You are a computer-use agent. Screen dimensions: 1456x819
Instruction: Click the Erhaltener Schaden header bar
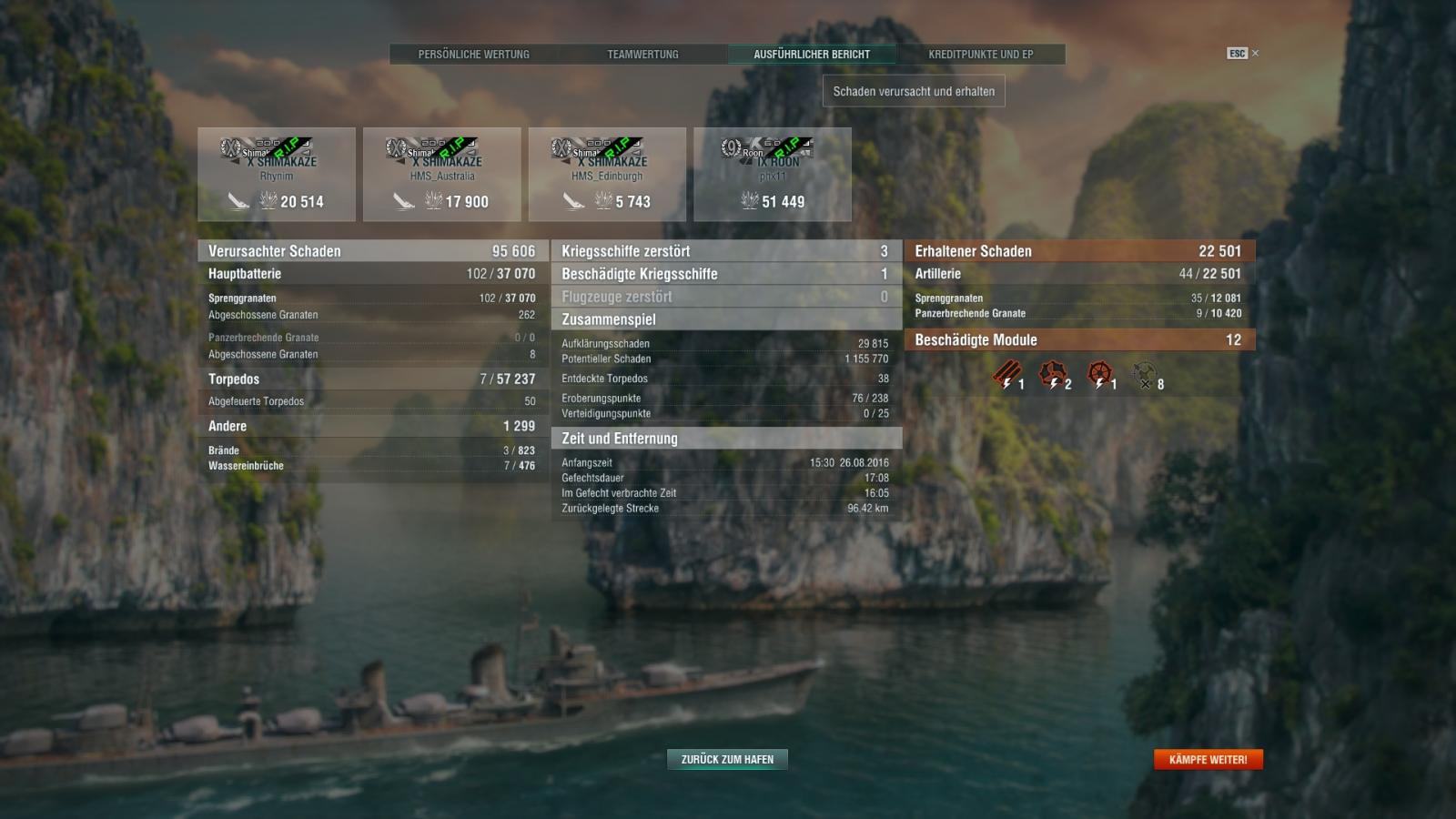pos(1079,251)
